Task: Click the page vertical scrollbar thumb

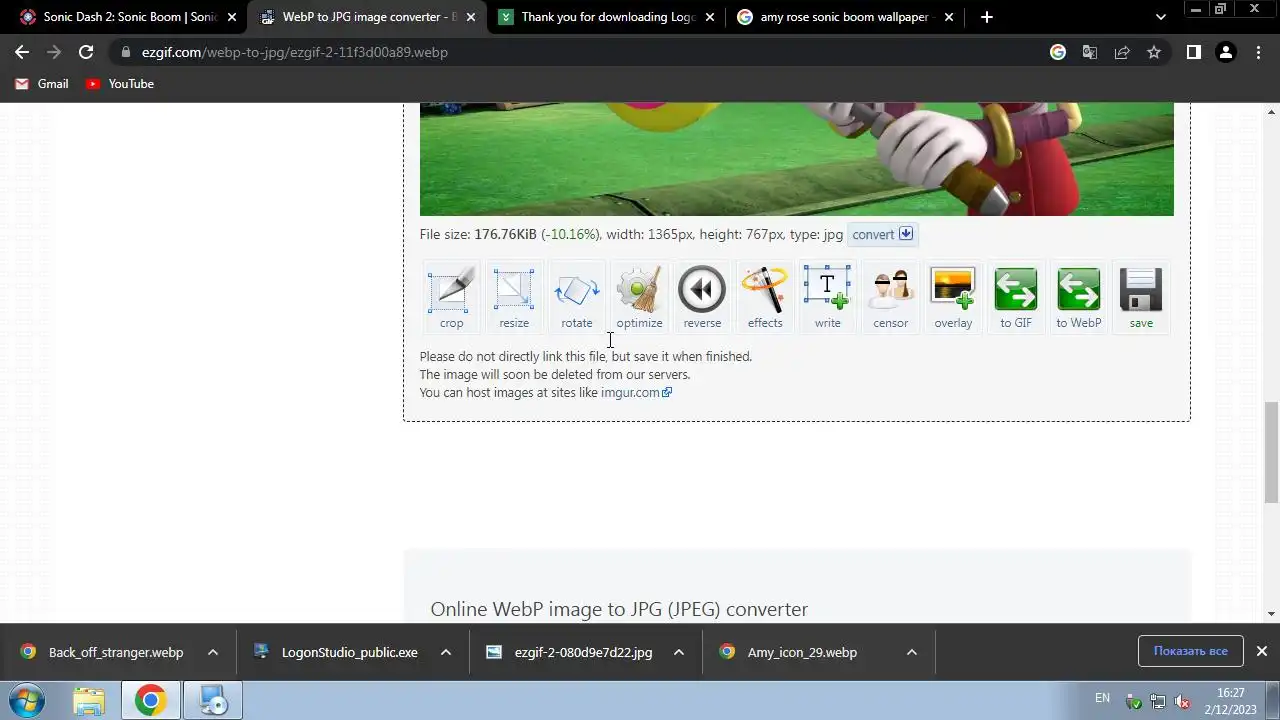Action: click(x=1272, y=452)
